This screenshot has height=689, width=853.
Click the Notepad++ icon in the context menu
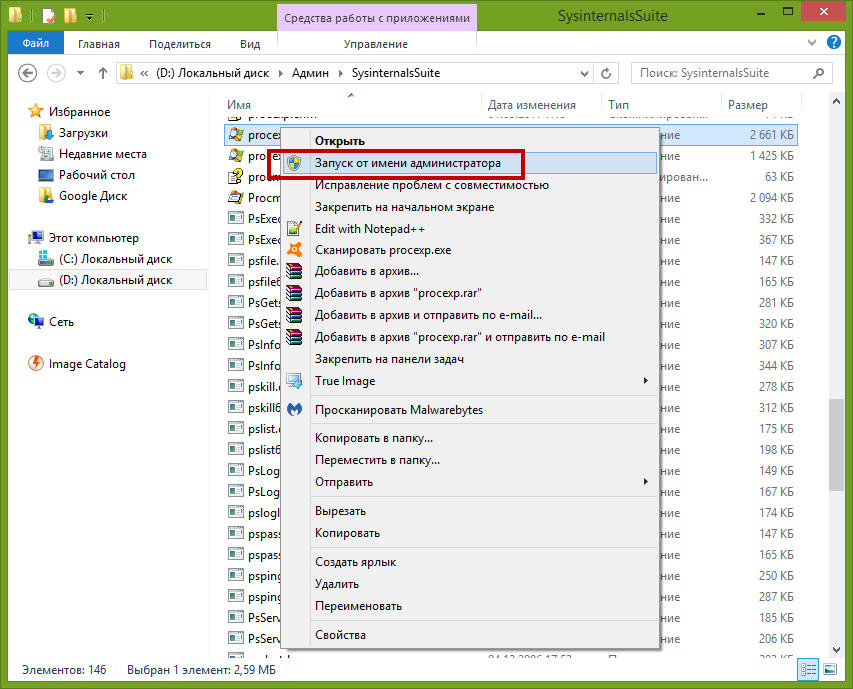coord(294,228)
